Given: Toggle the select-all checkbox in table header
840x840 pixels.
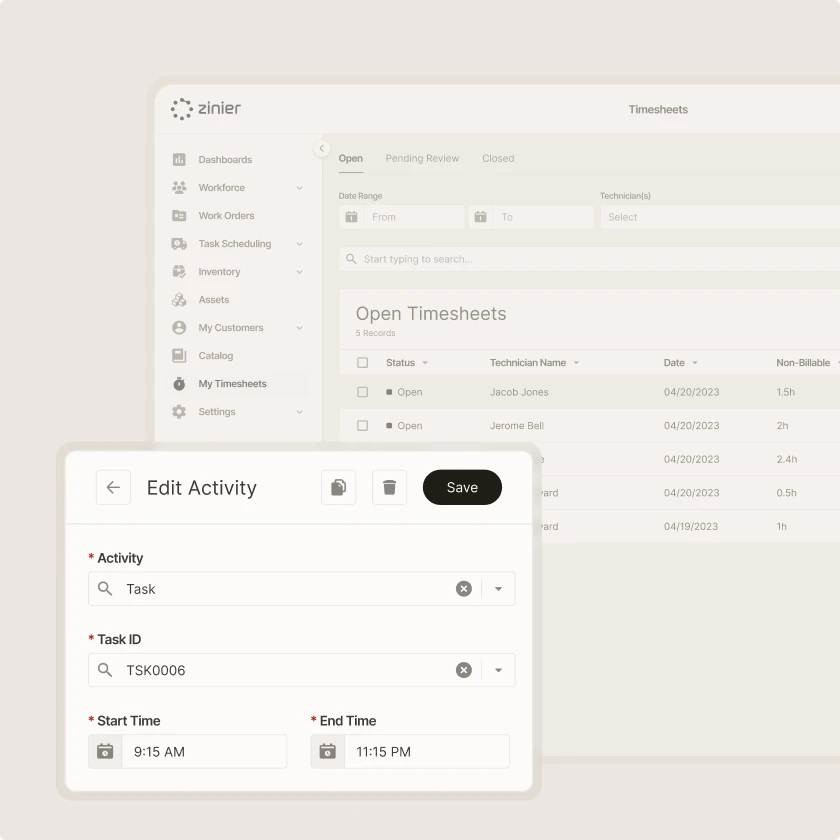Looking at the screenshot, I should point(363,363).
